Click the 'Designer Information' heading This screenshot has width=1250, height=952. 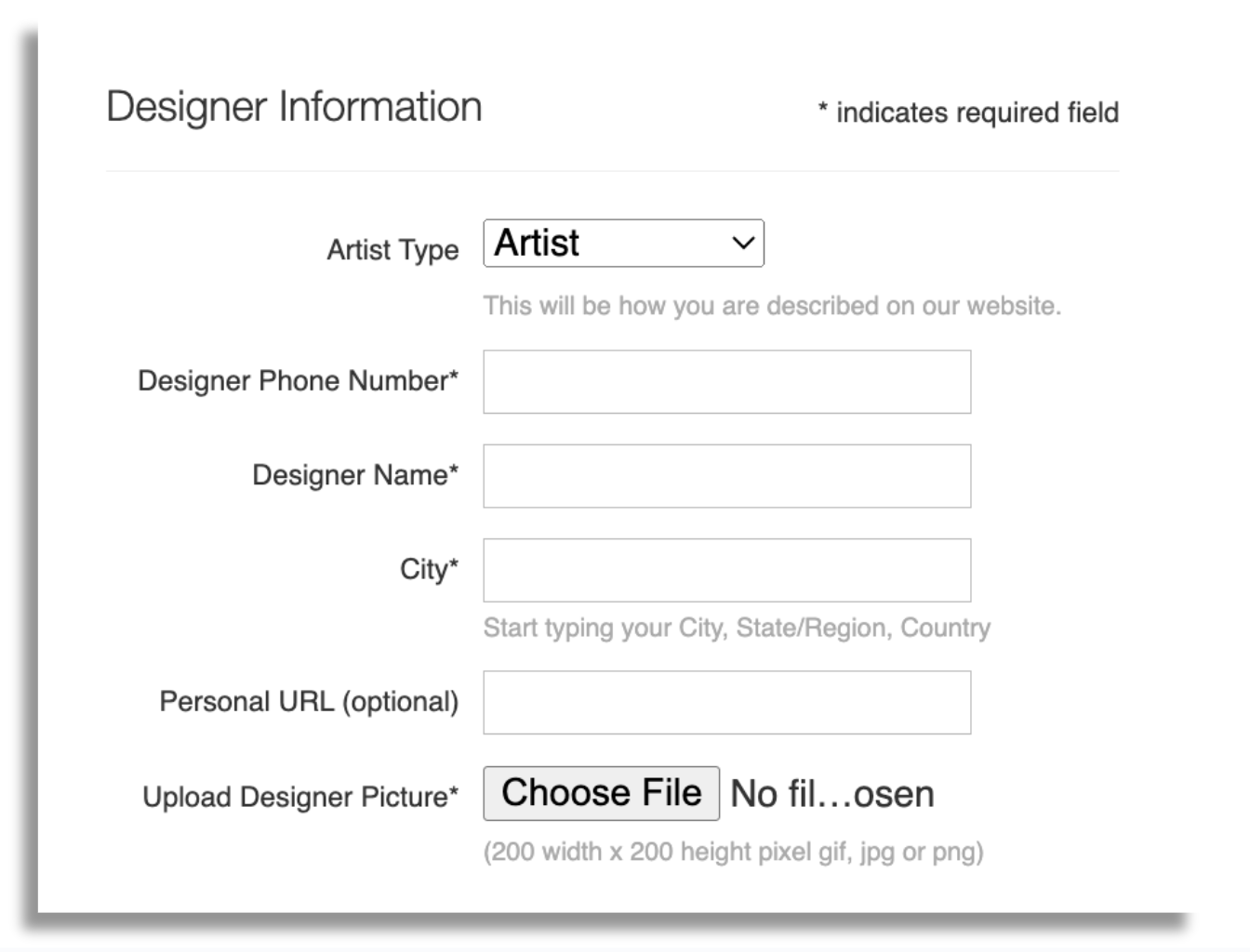point(294,107)
